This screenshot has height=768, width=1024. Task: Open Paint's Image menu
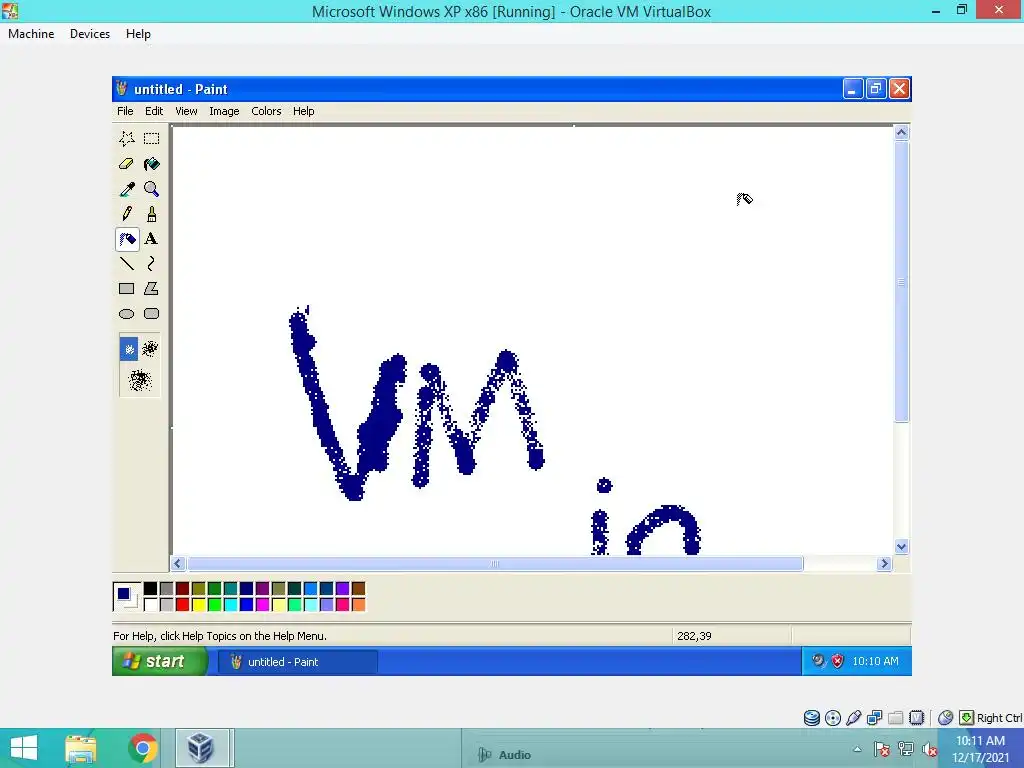pos(224,111)
